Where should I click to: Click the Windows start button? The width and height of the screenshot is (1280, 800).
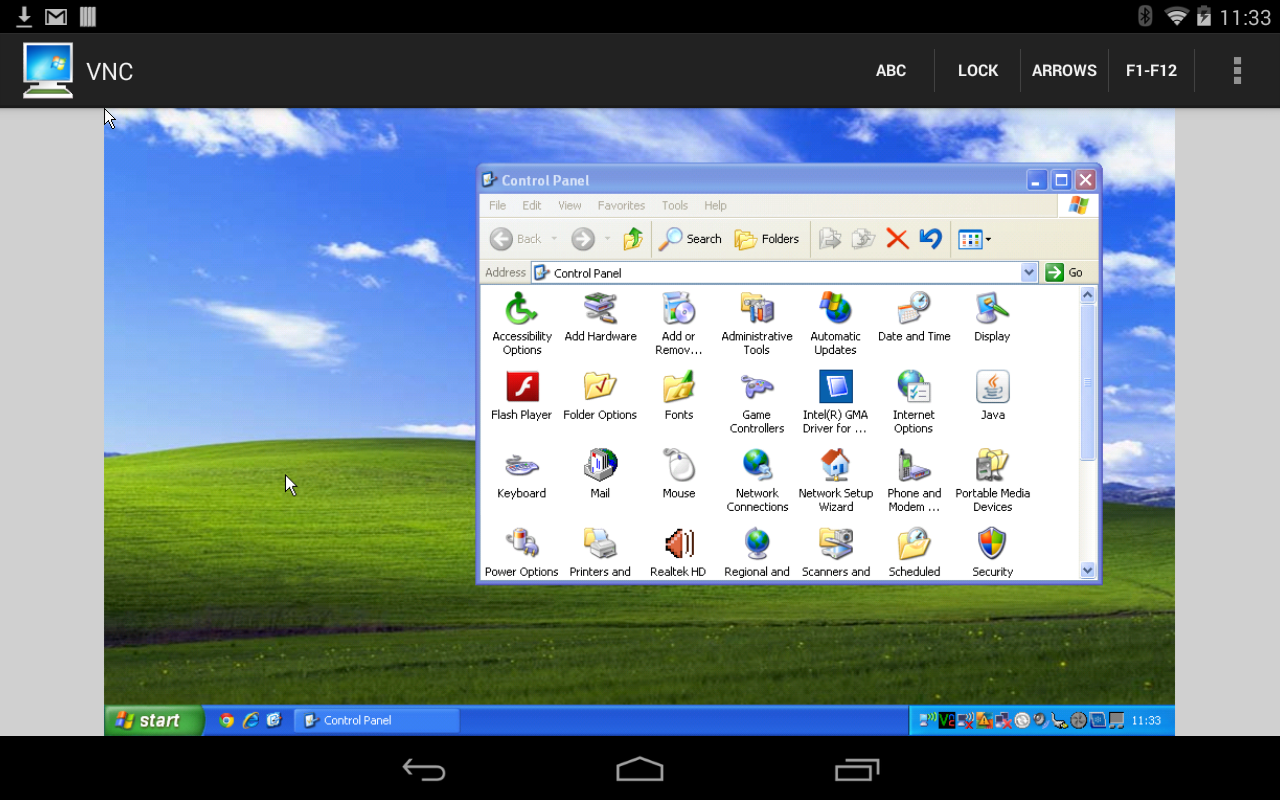[153, 720]
